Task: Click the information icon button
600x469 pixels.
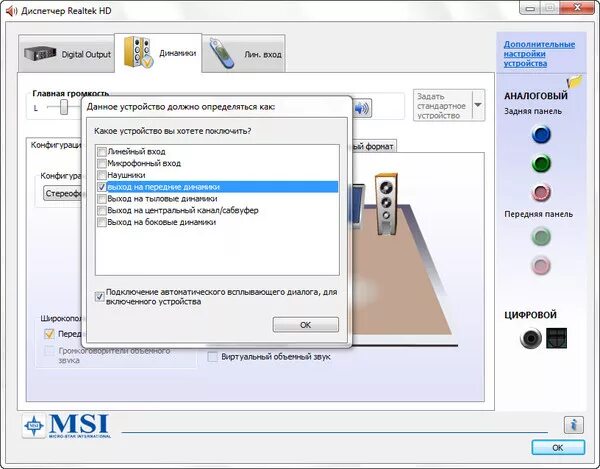Action: pos(574,425)
